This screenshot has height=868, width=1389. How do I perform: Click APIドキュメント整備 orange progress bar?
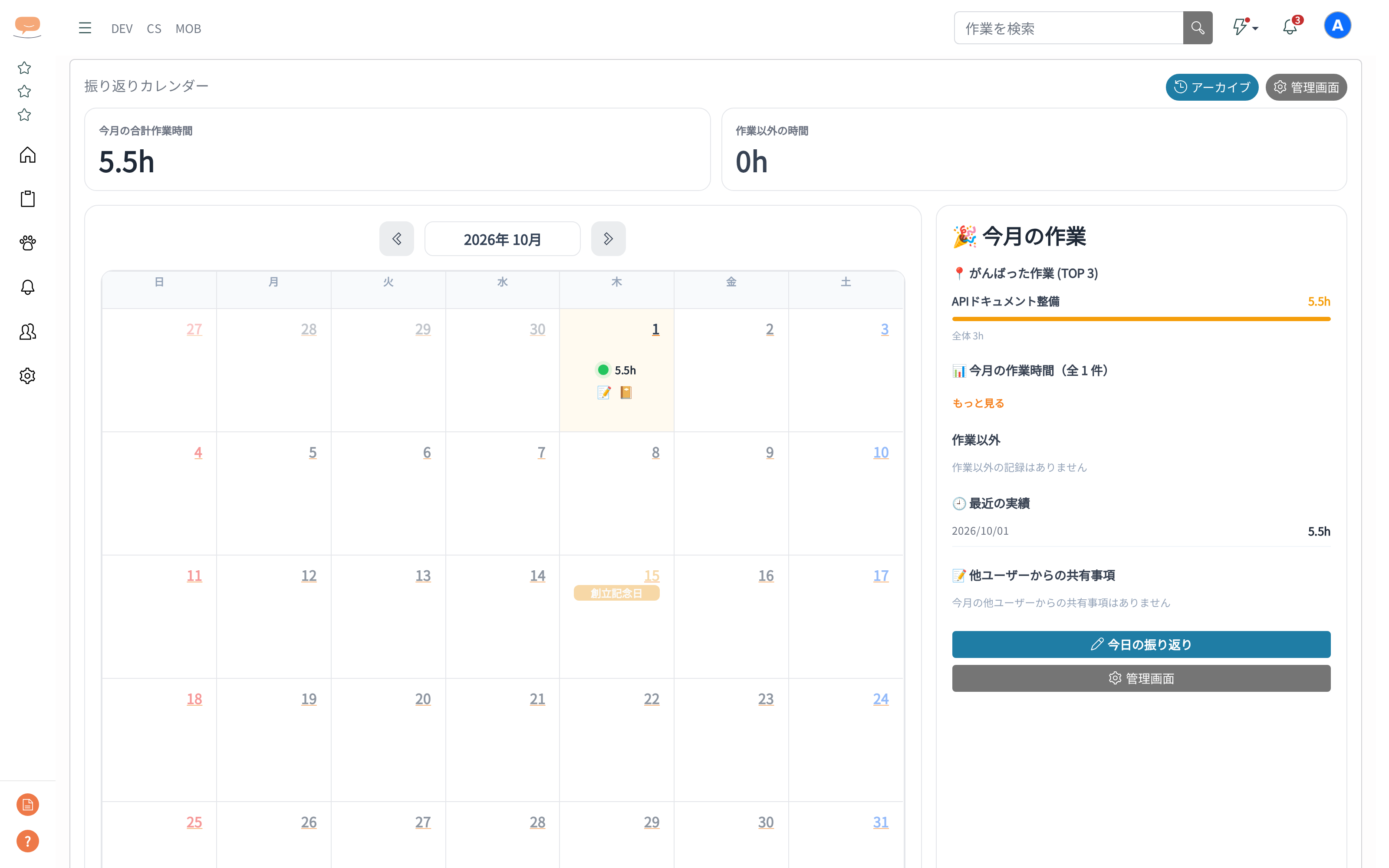pyautogui.click(x=1141, y=319)
